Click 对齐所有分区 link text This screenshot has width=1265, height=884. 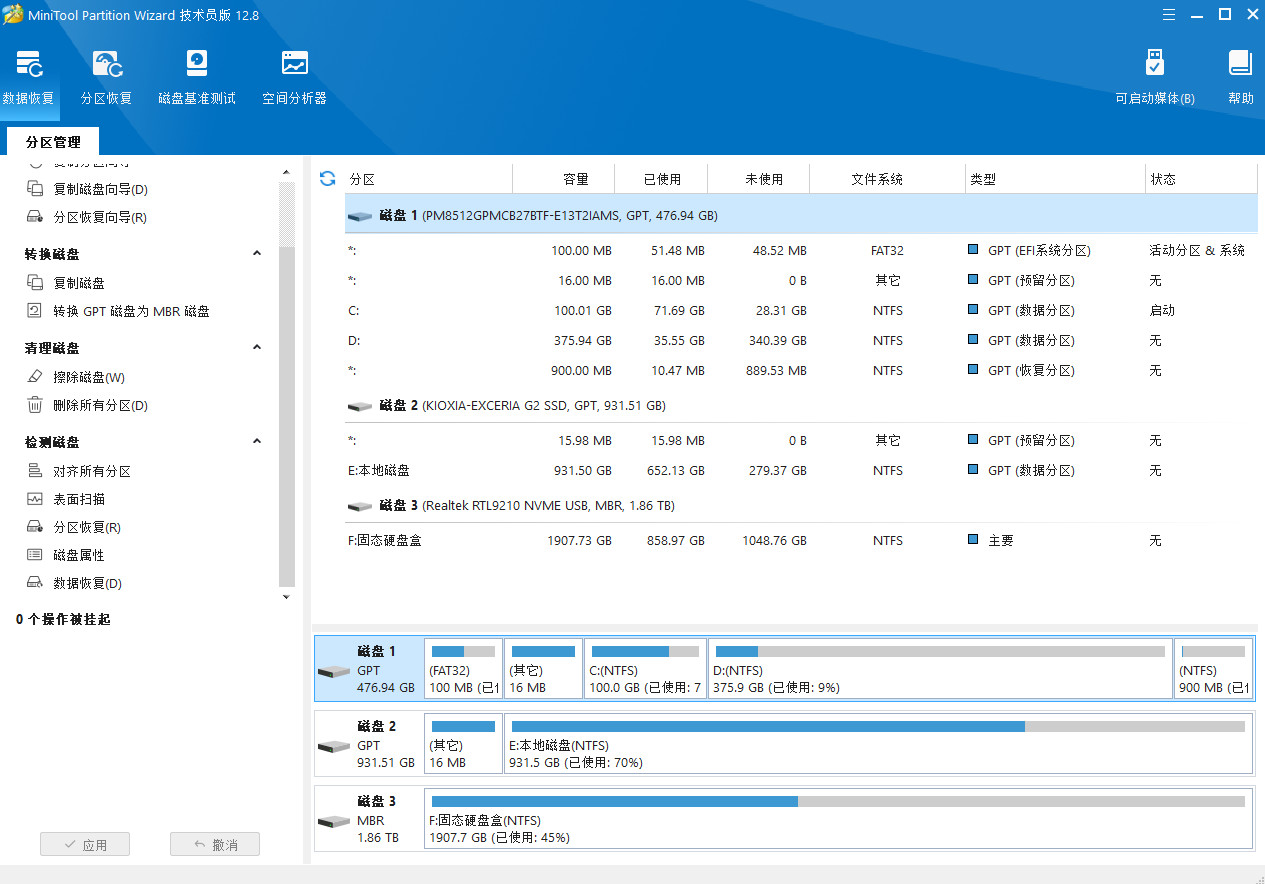coord(92,471)
